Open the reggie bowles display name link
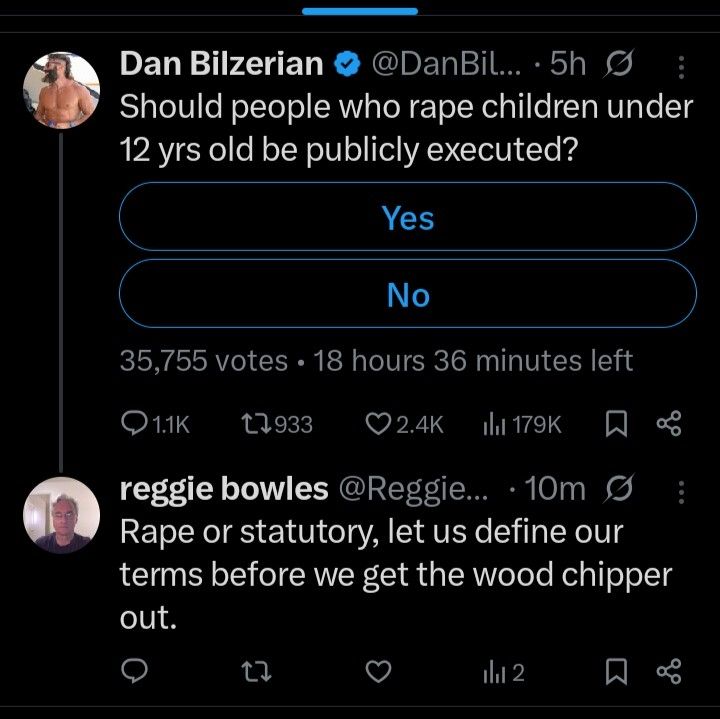Image resolution: width=720 pixels, height=719 pixels. point(223,488)
